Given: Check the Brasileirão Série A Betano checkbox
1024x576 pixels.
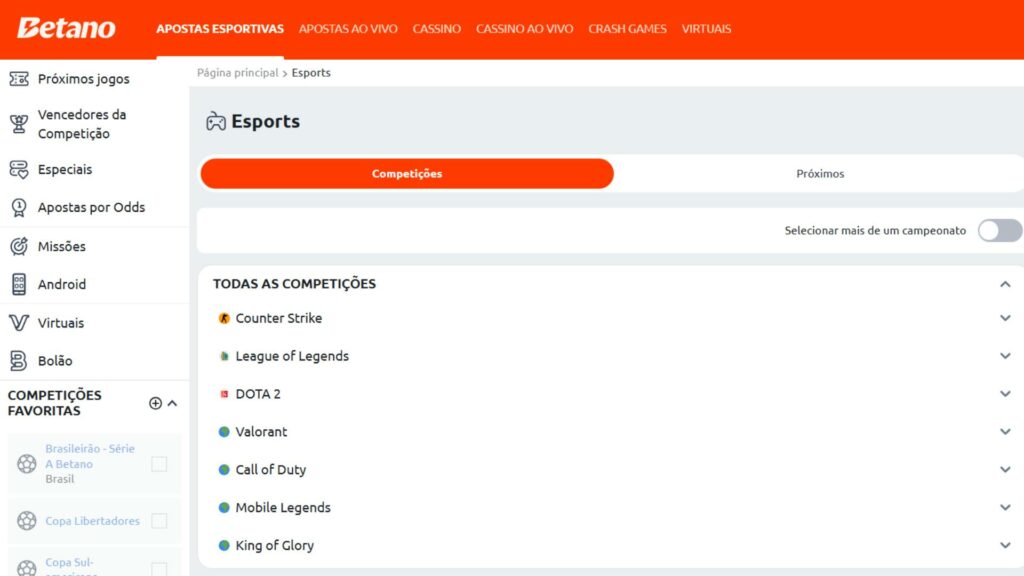Looking at the screenshot, I should click(159, 464).
